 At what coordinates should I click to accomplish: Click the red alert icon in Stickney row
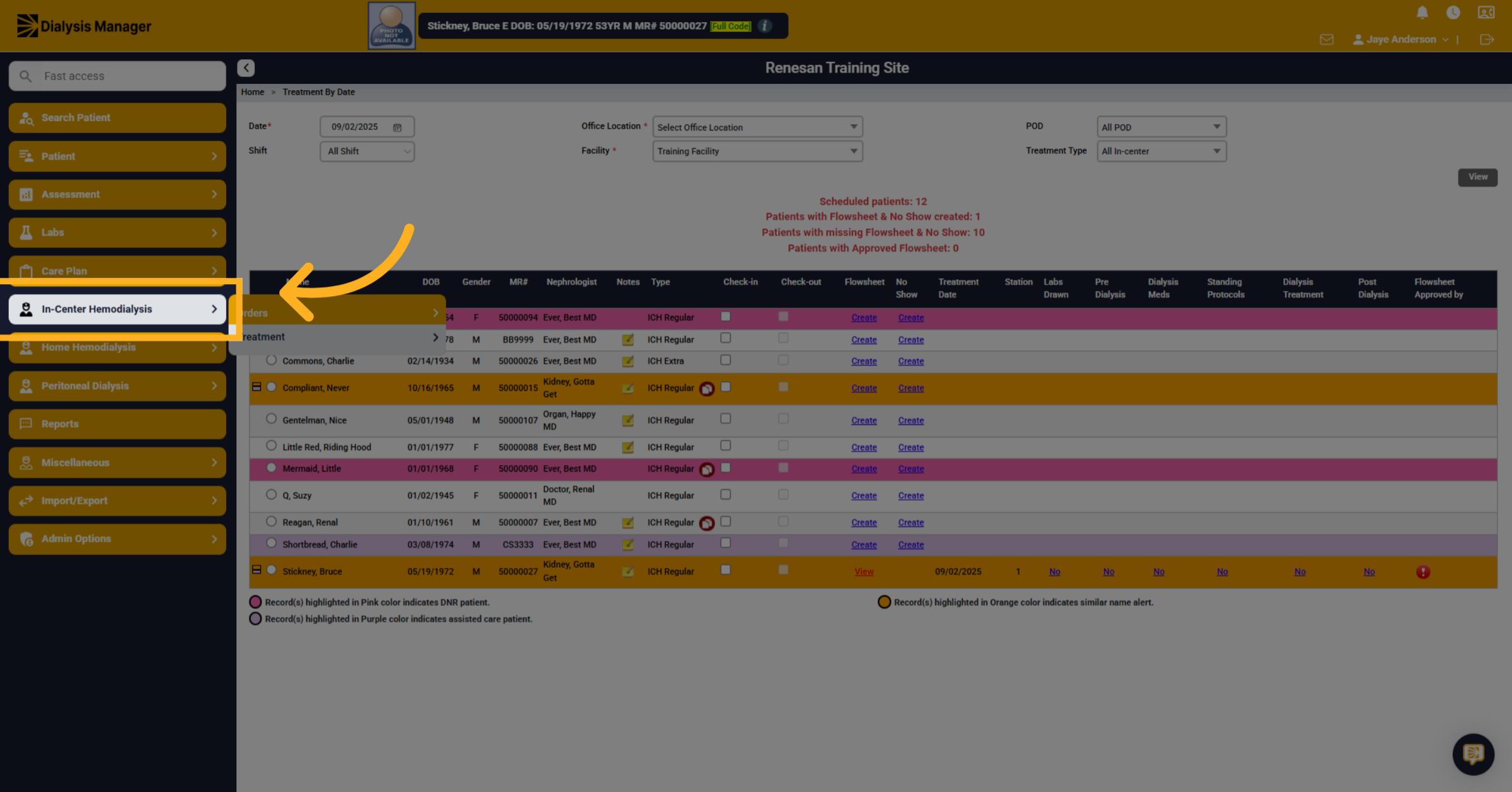(x=1423, y=572)
